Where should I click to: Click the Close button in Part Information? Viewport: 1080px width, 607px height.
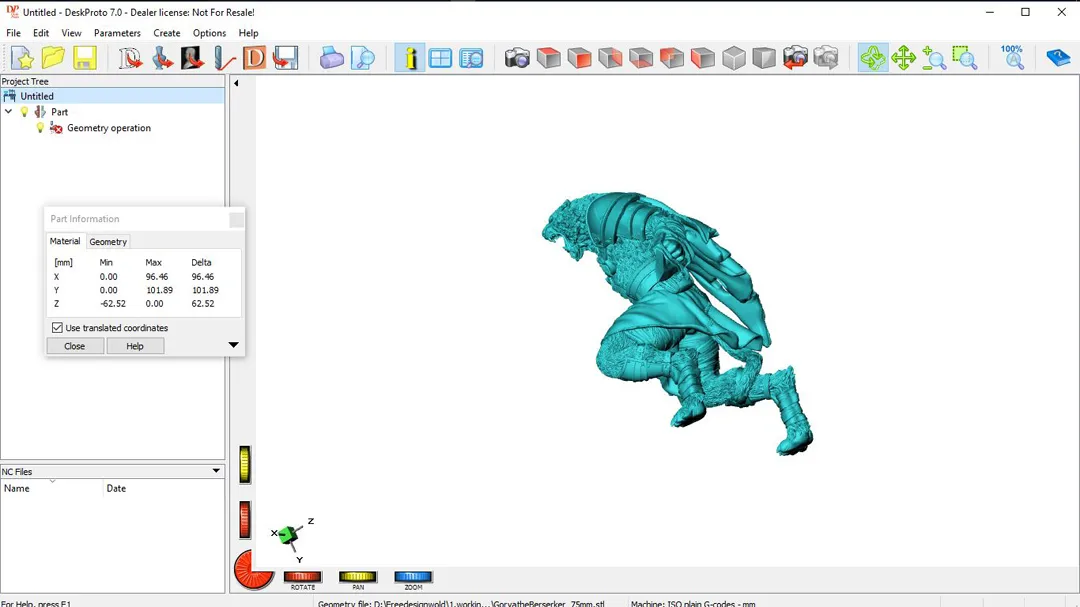tap(74, 346)
